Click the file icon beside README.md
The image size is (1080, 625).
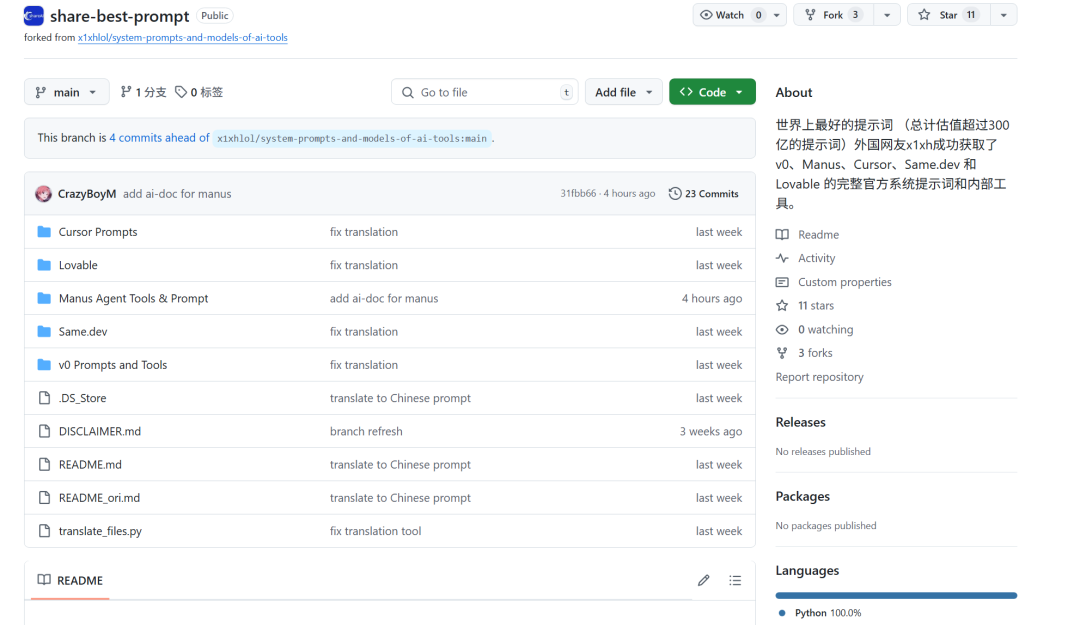tap(44, 464)
